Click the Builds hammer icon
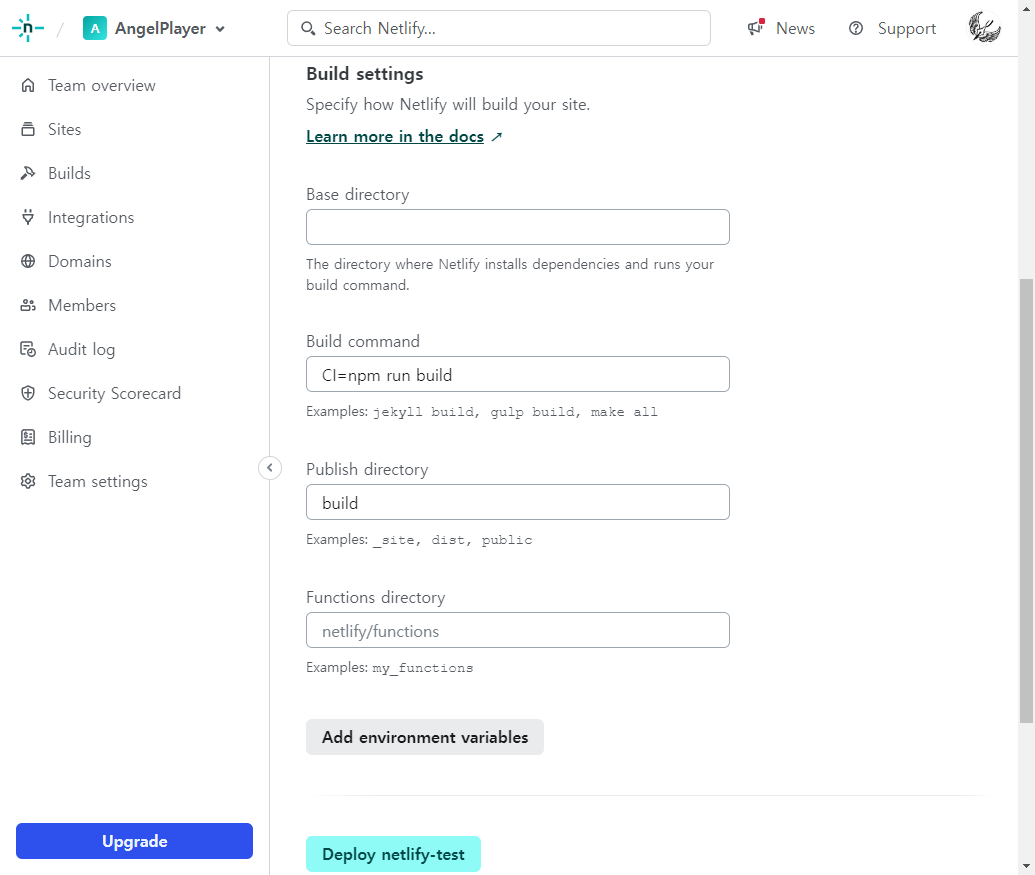This screenshot has height=875, width=1035. [28, 173]
